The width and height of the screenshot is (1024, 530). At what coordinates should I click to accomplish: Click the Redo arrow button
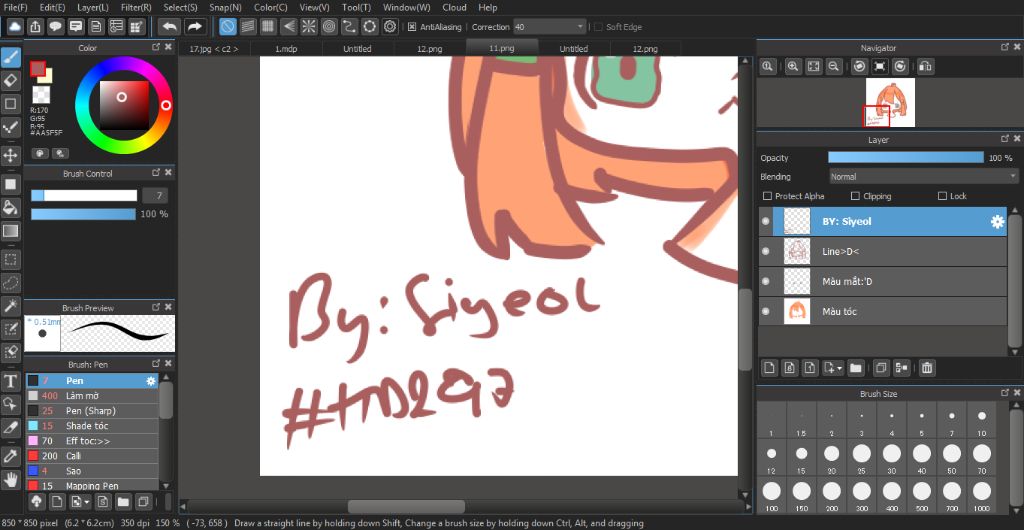pos(194,27)
